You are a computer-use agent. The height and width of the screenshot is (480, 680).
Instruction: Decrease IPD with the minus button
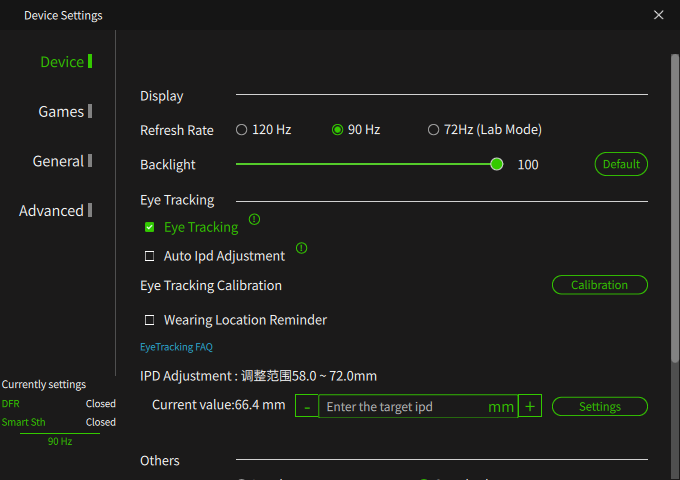click(307, 406)
